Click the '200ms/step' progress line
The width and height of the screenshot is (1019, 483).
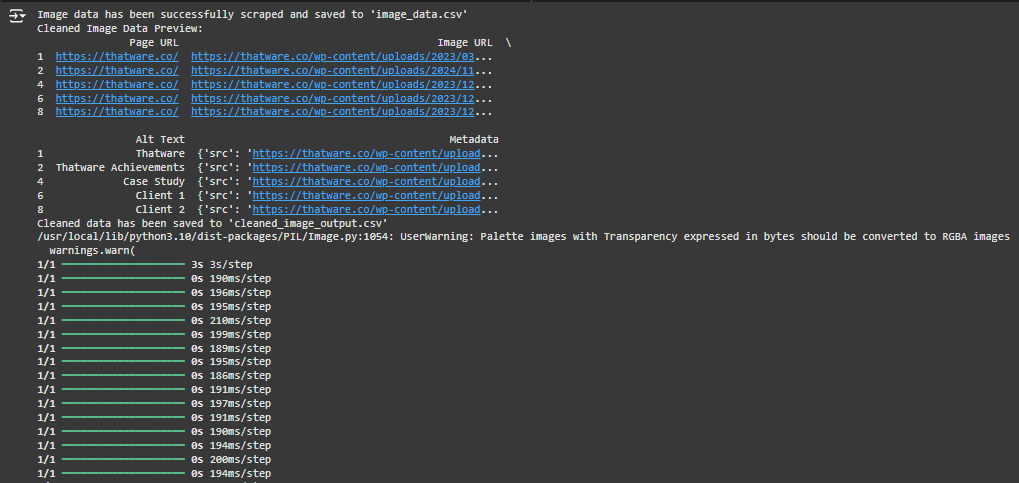click(x=154, y=460)
